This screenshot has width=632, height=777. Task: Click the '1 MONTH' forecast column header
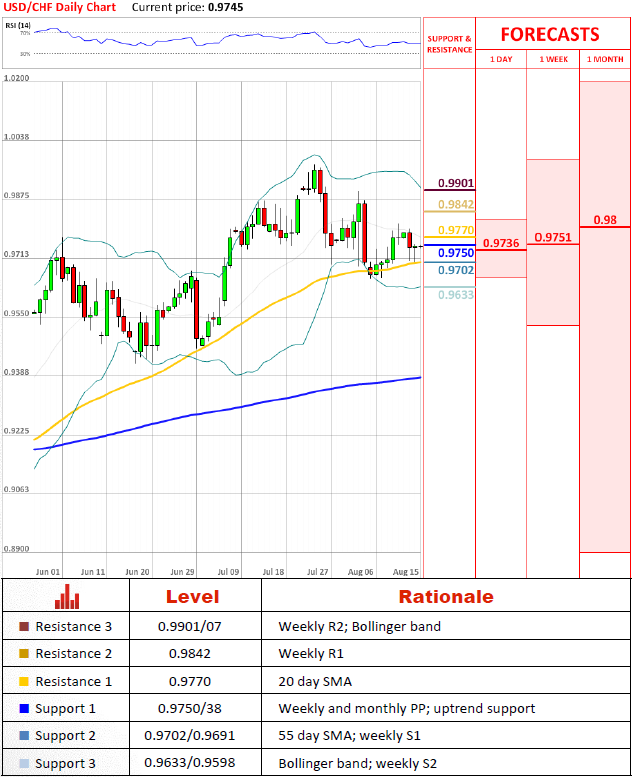(x=605, y=59)
